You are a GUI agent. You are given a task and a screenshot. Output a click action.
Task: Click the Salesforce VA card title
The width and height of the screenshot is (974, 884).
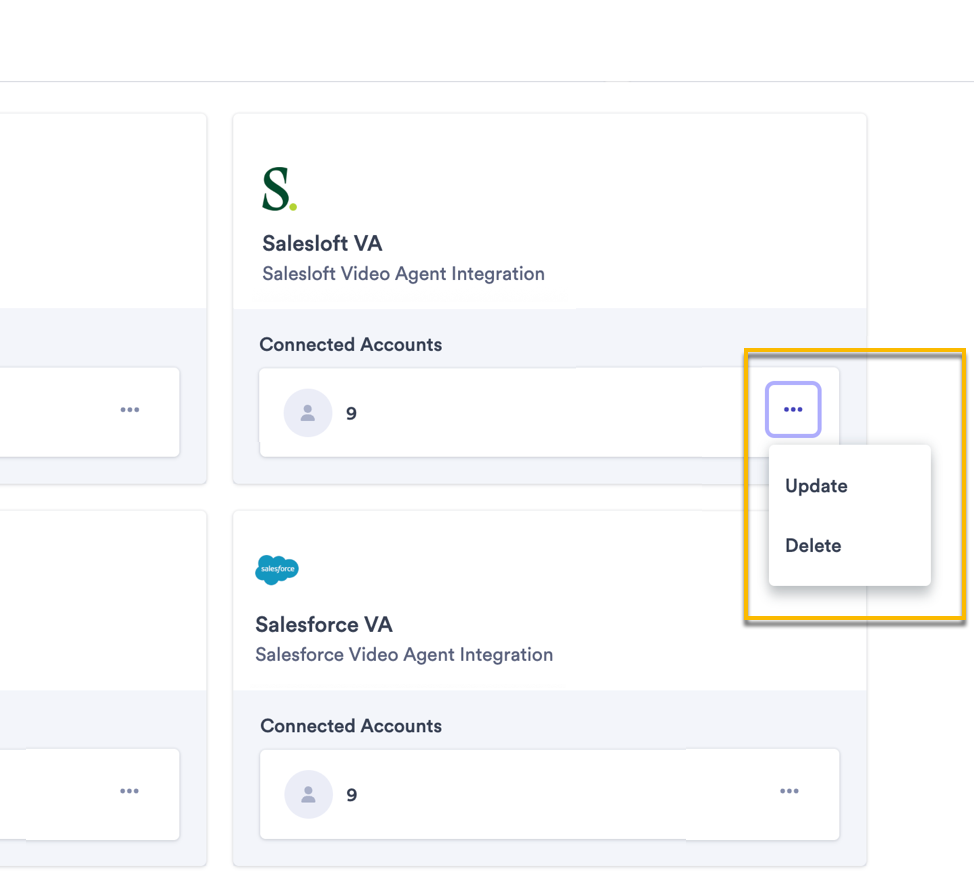tap(324, 624)
